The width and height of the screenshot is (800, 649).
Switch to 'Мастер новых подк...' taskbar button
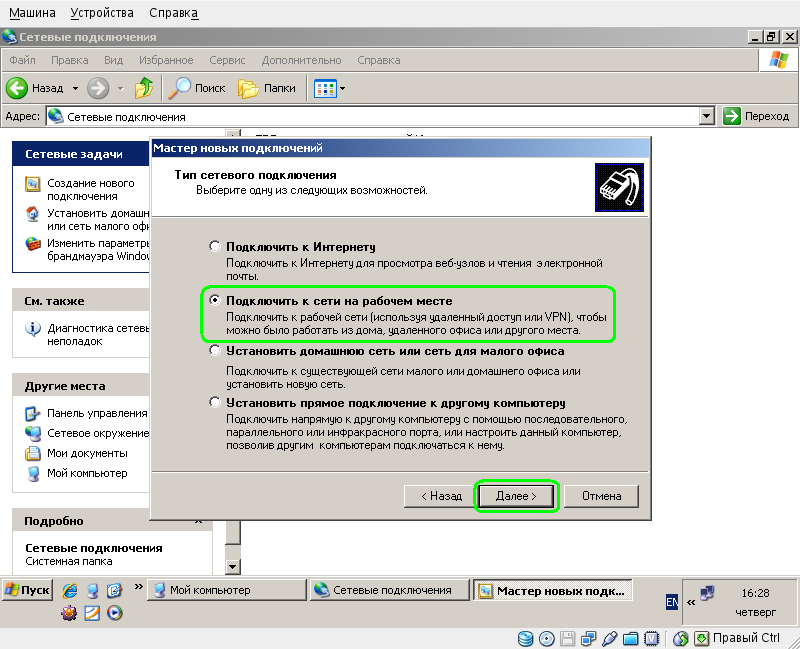pyautogui.click(x=553, y=590)
